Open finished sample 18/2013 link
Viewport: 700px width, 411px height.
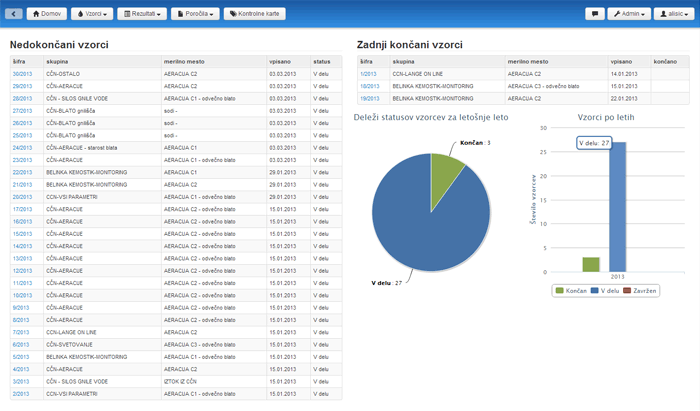(369, 86)
